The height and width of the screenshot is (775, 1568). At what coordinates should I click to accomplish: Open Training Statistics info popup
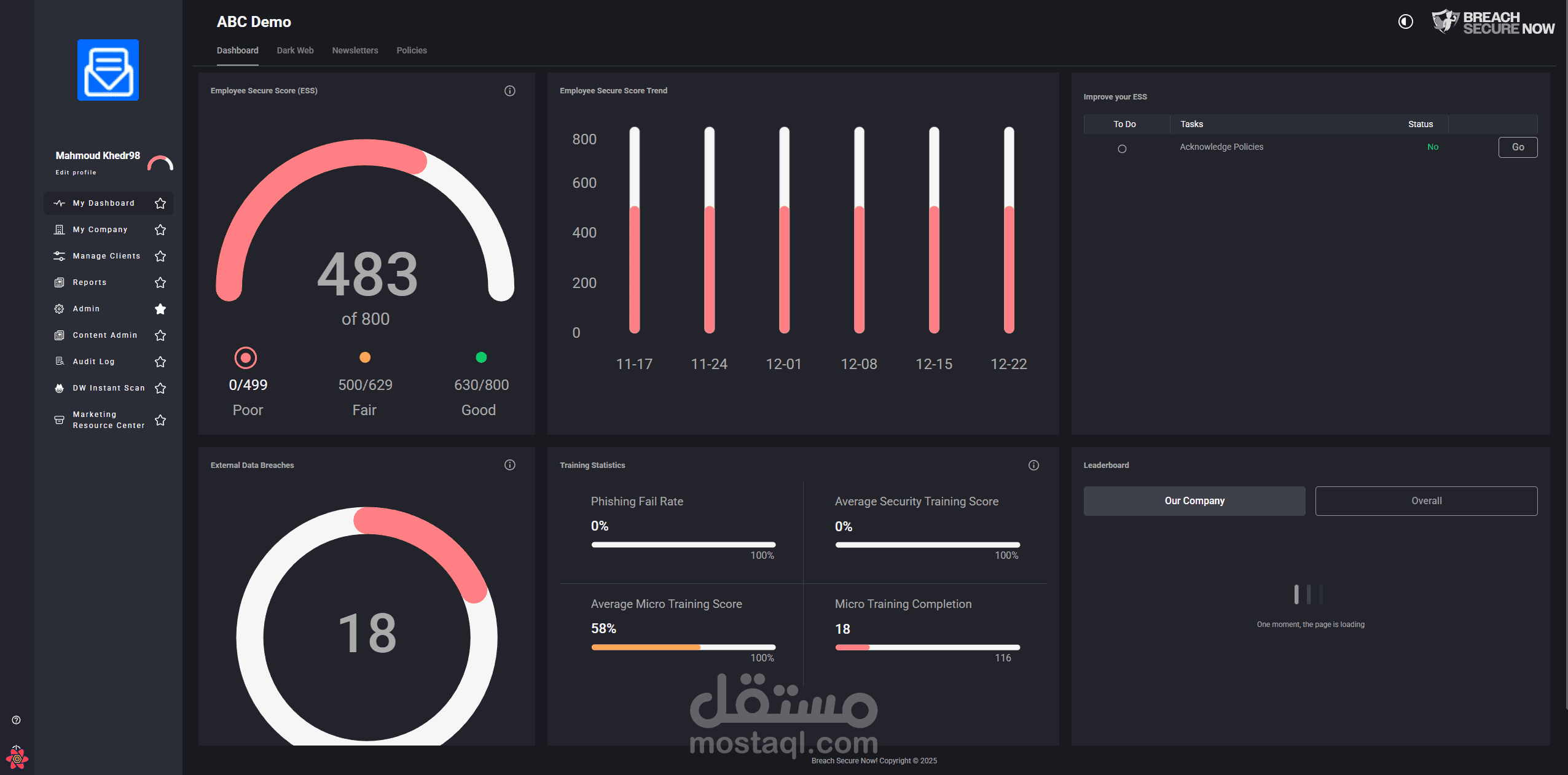[x=1033, y=465]
